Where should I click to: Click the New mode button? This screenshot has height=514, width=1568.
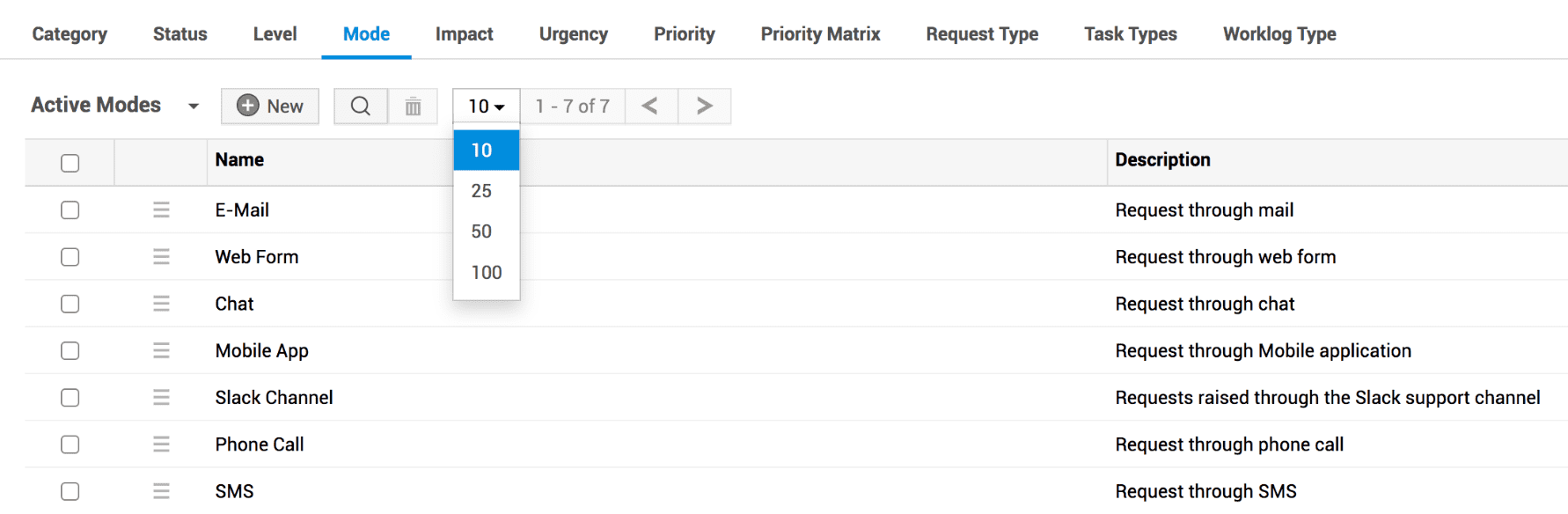(x=270, y=106)
